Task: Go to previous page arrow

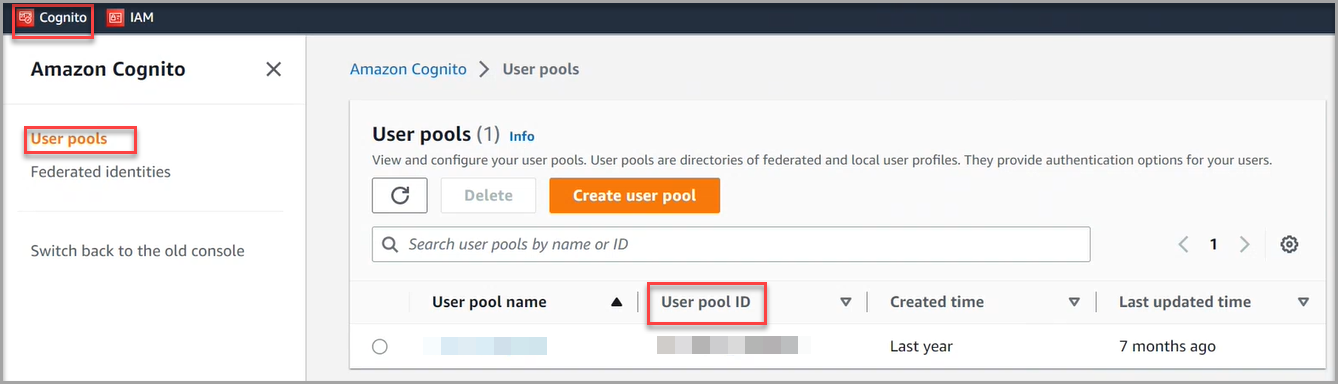Action: (1183, 244)
